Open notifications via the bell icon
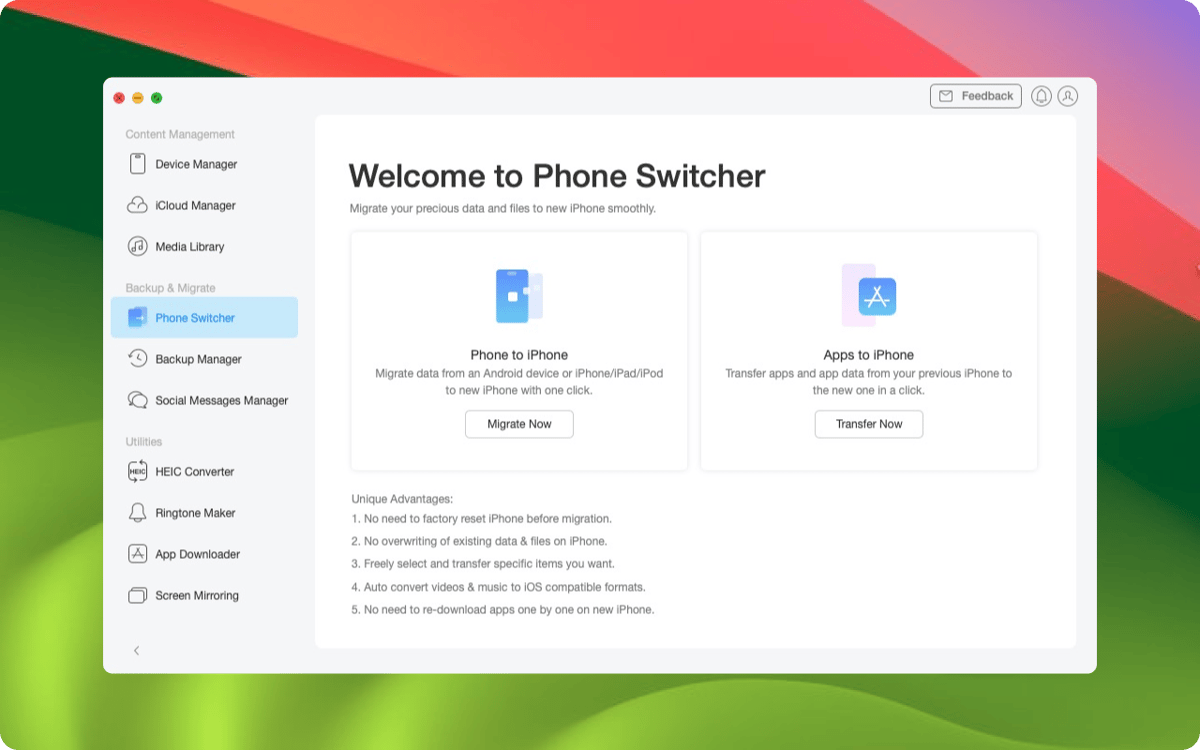 pyautogui.click(x=1041, y=96)
